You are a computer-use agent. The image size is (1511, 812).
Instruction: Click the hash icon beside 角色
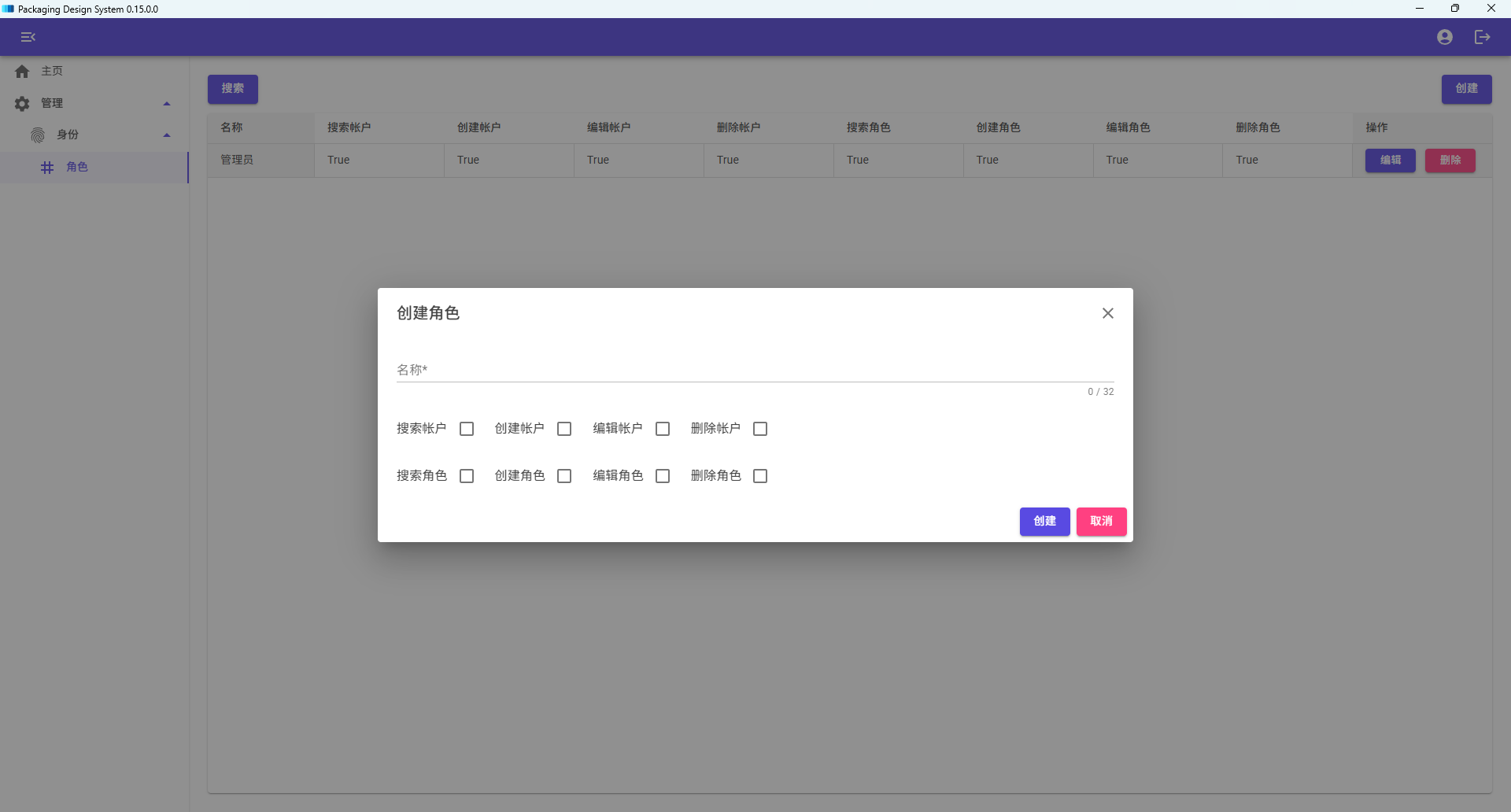coord(47,168)
